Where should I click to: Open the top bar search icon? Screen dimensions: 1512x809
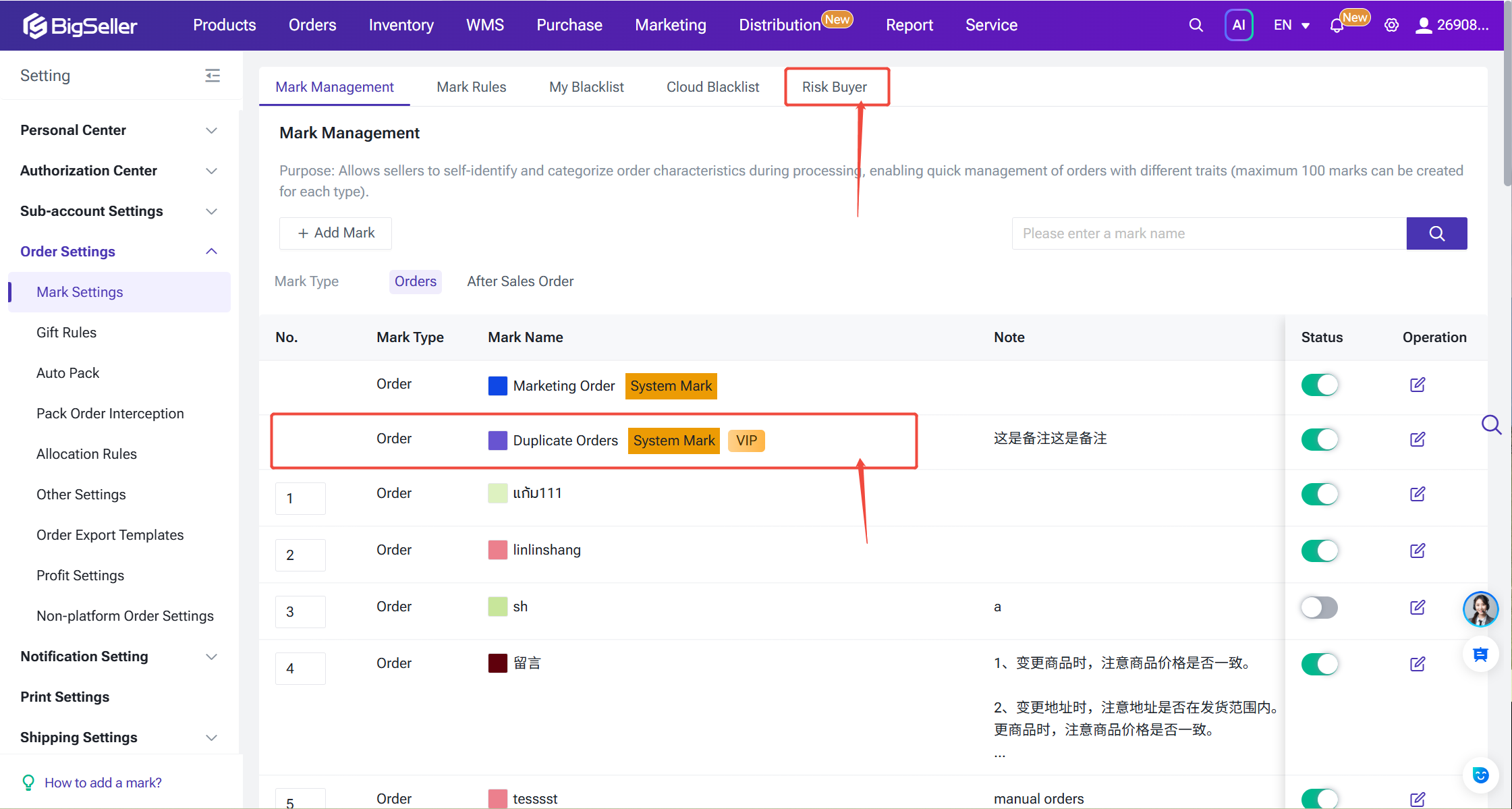click(x=1196, y=25)
